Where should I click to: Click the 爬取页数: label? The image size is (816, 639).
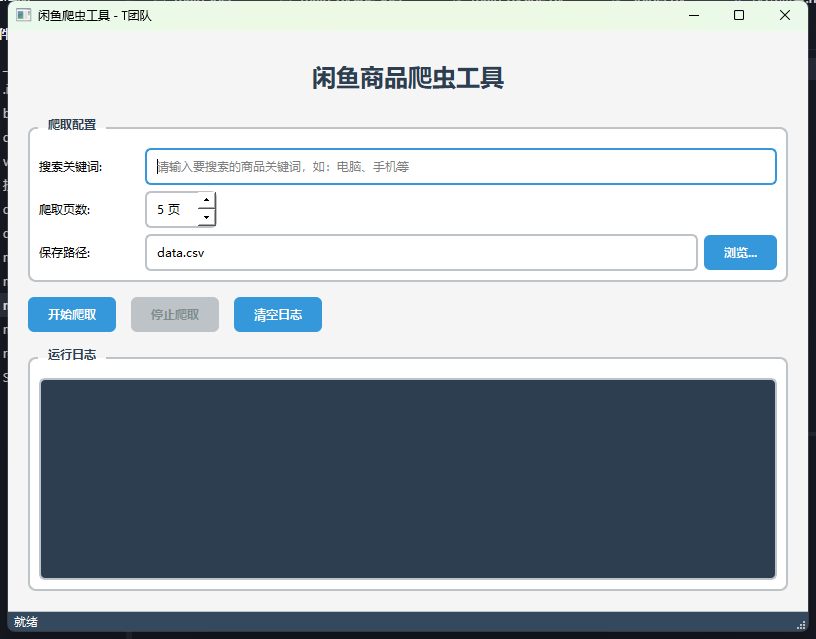[65, 210]
